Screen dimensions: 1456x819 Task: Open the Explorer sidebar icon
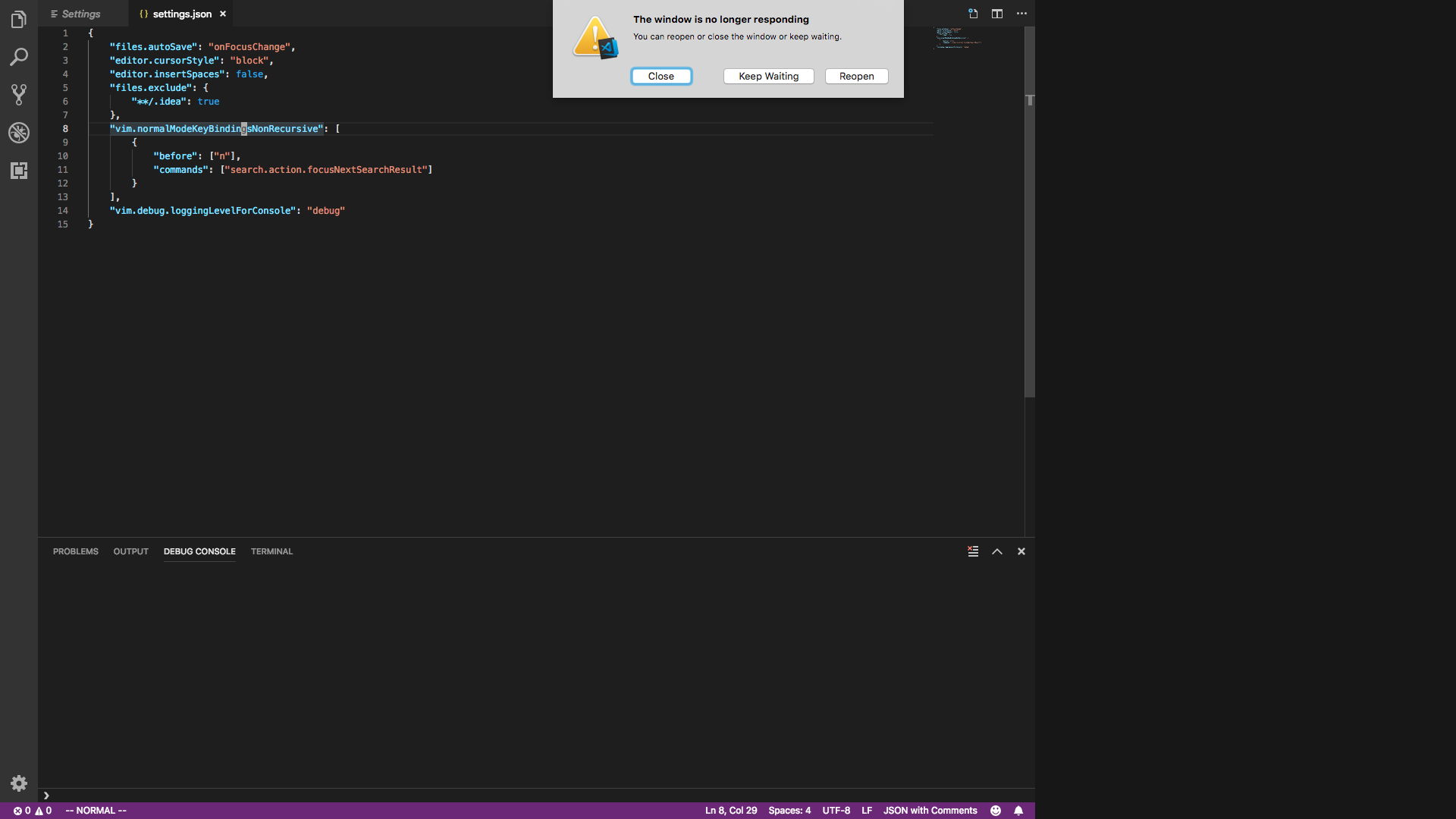[x=19, y=19]
